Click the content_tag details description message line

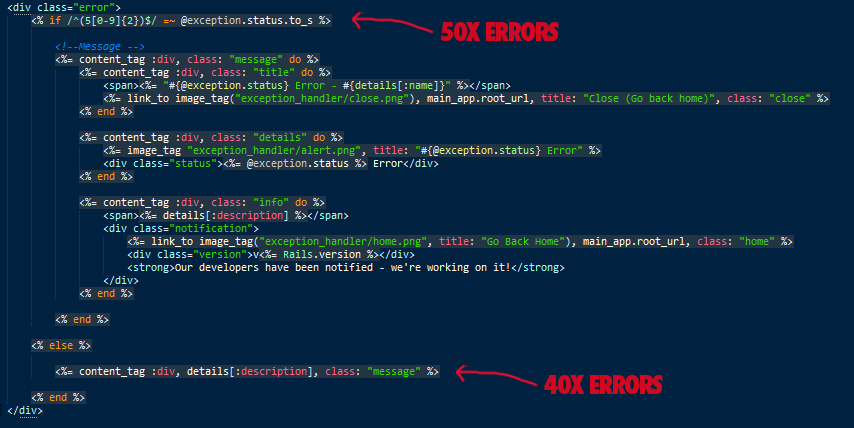pyautogui.click(x=247, y=371)
